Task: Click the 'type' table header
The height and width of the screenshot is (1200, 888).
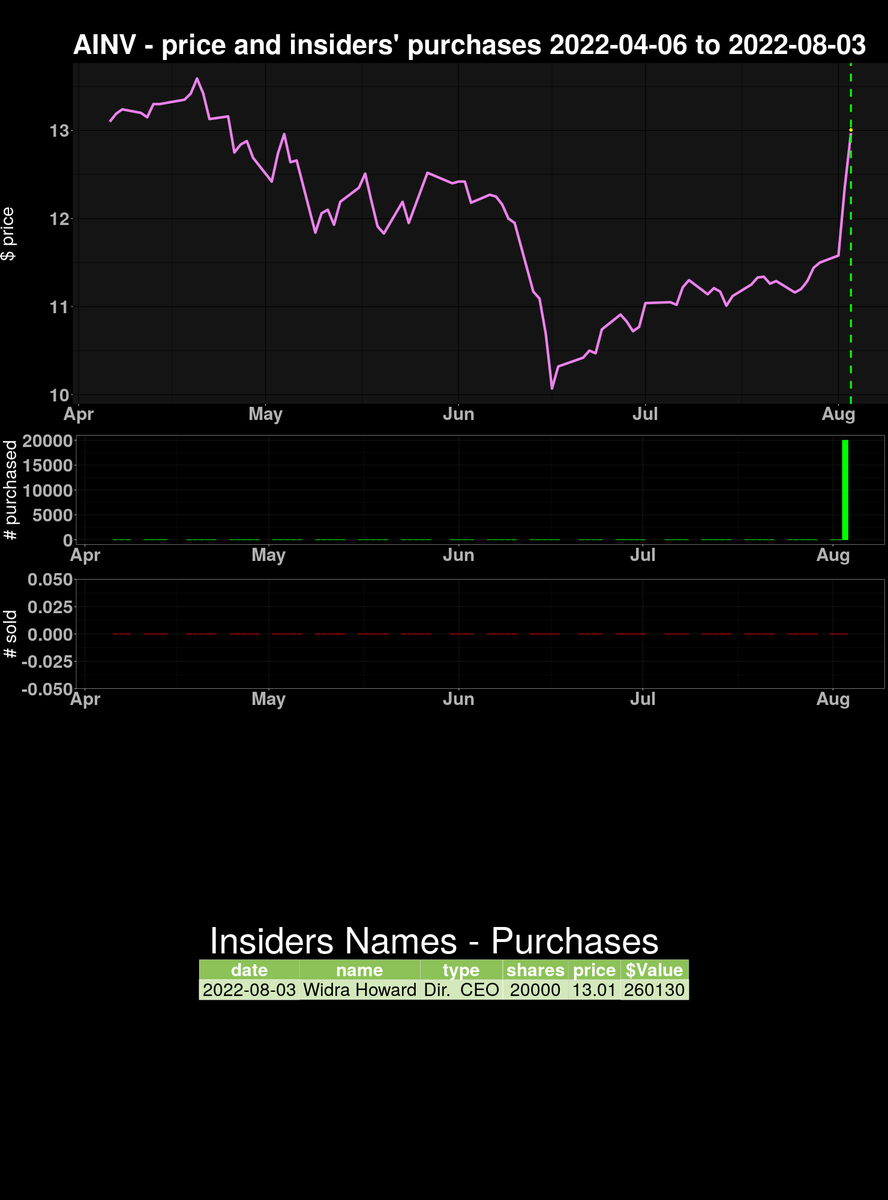Action: [x=461, y=970]
